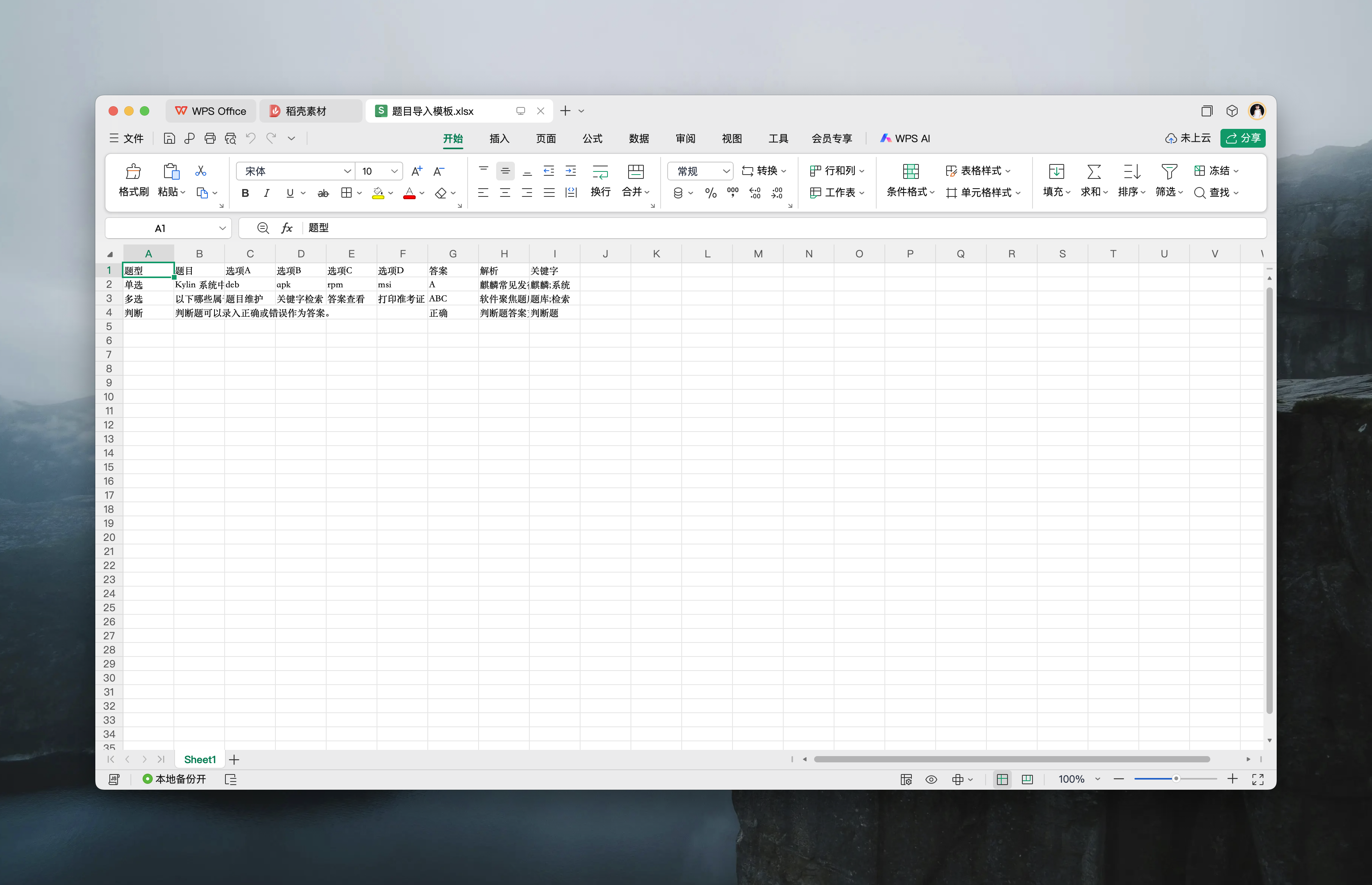Toggle center horizontal alignment

point(505,193)
